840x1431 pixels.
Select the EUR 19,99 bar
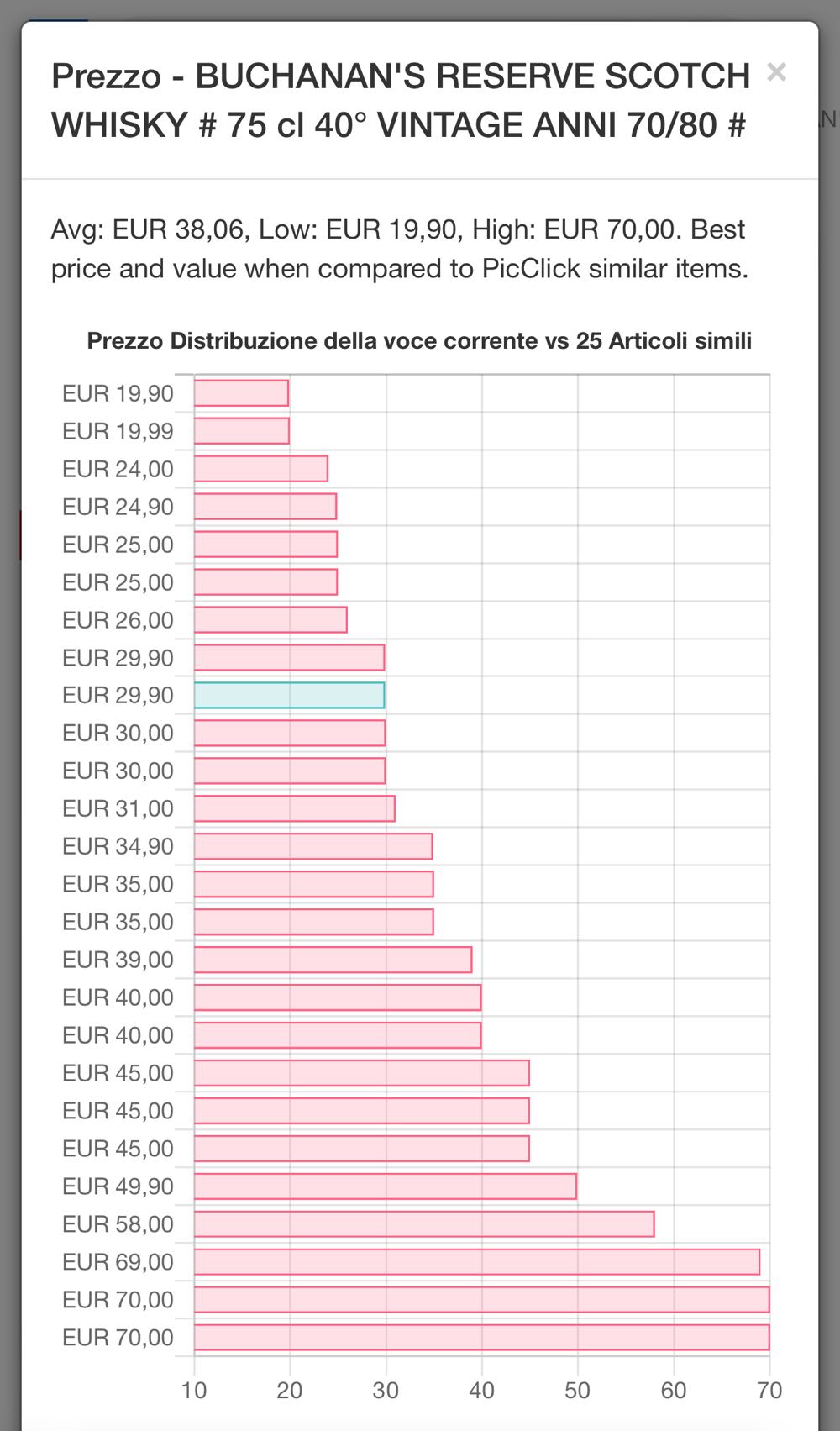point(241,431)
